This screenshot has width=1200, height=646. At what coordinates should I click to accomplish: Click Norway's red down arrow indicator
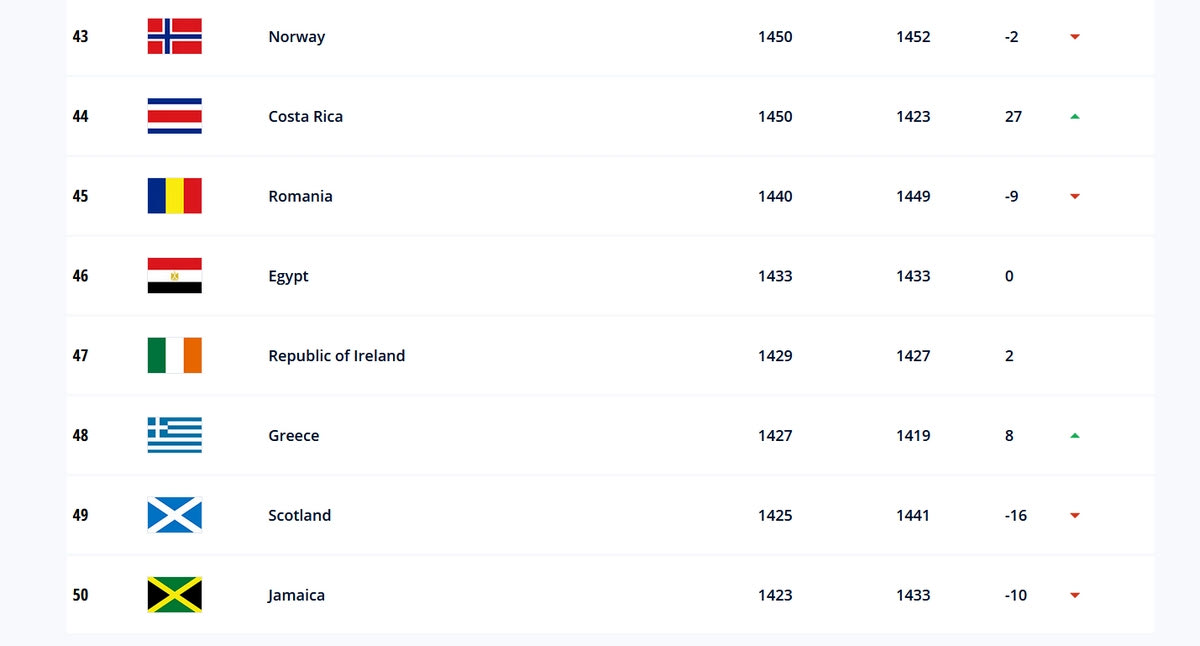click(1075, 37)
